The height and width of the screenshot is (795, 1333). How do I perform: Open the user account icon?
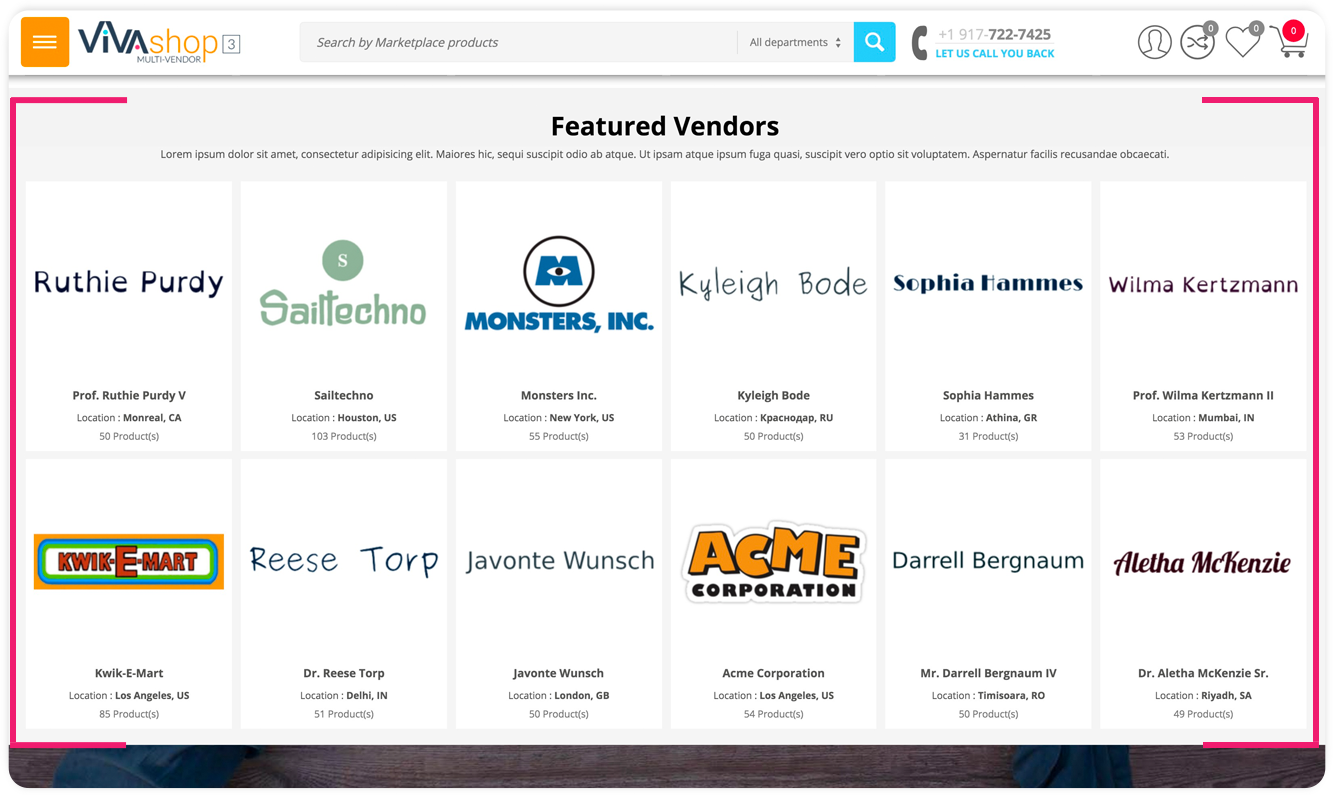click(1154, 42)
